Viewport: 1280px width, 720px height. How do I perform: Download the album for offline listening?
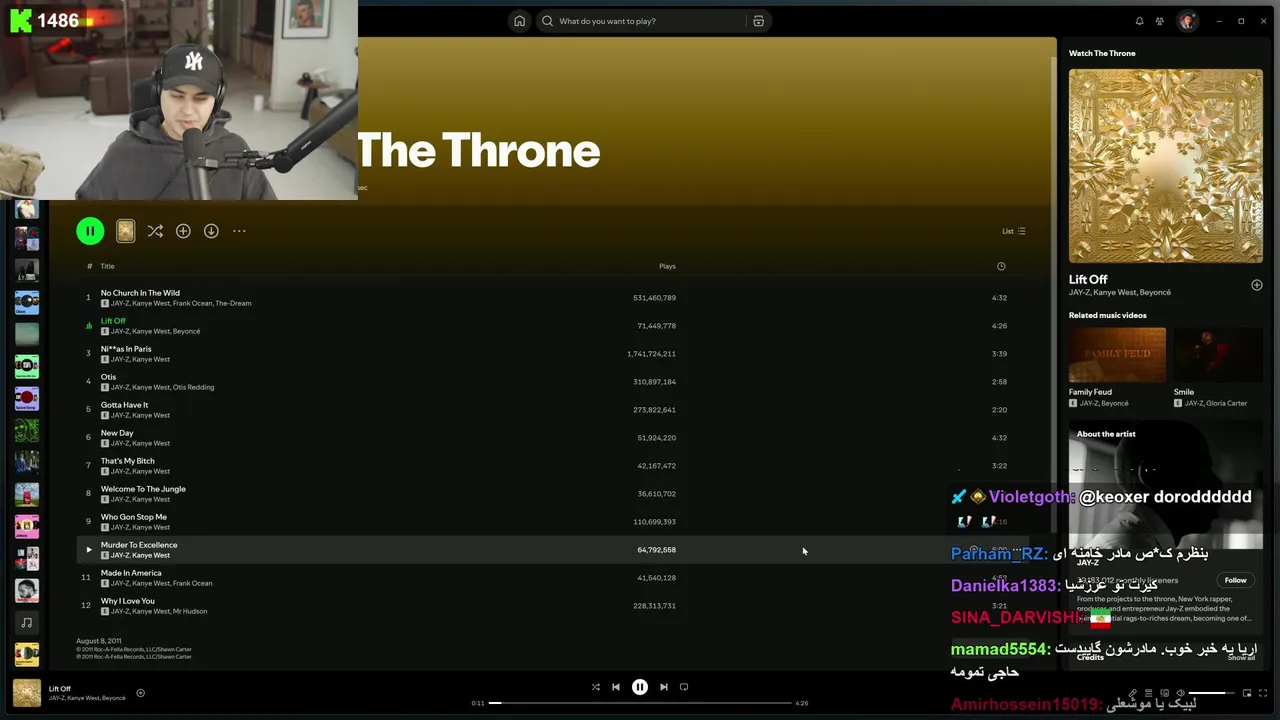[211, 231]
